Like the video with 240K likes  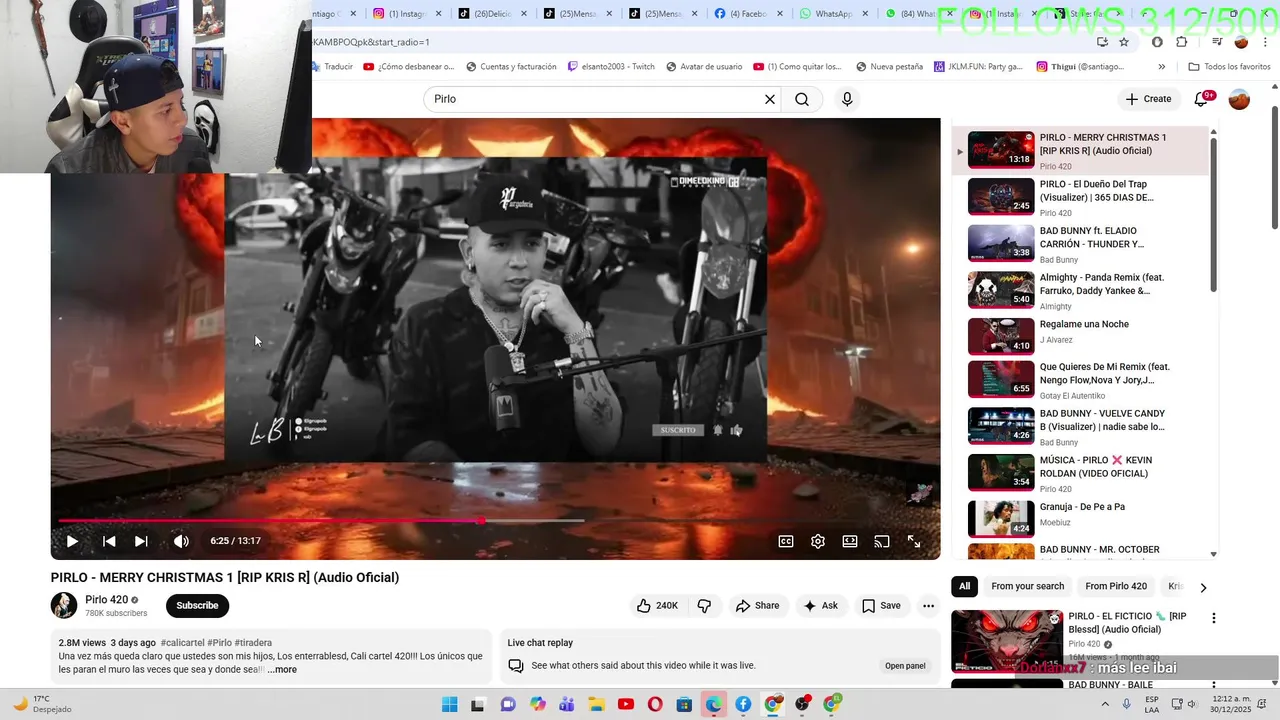(x=657, y=605)
